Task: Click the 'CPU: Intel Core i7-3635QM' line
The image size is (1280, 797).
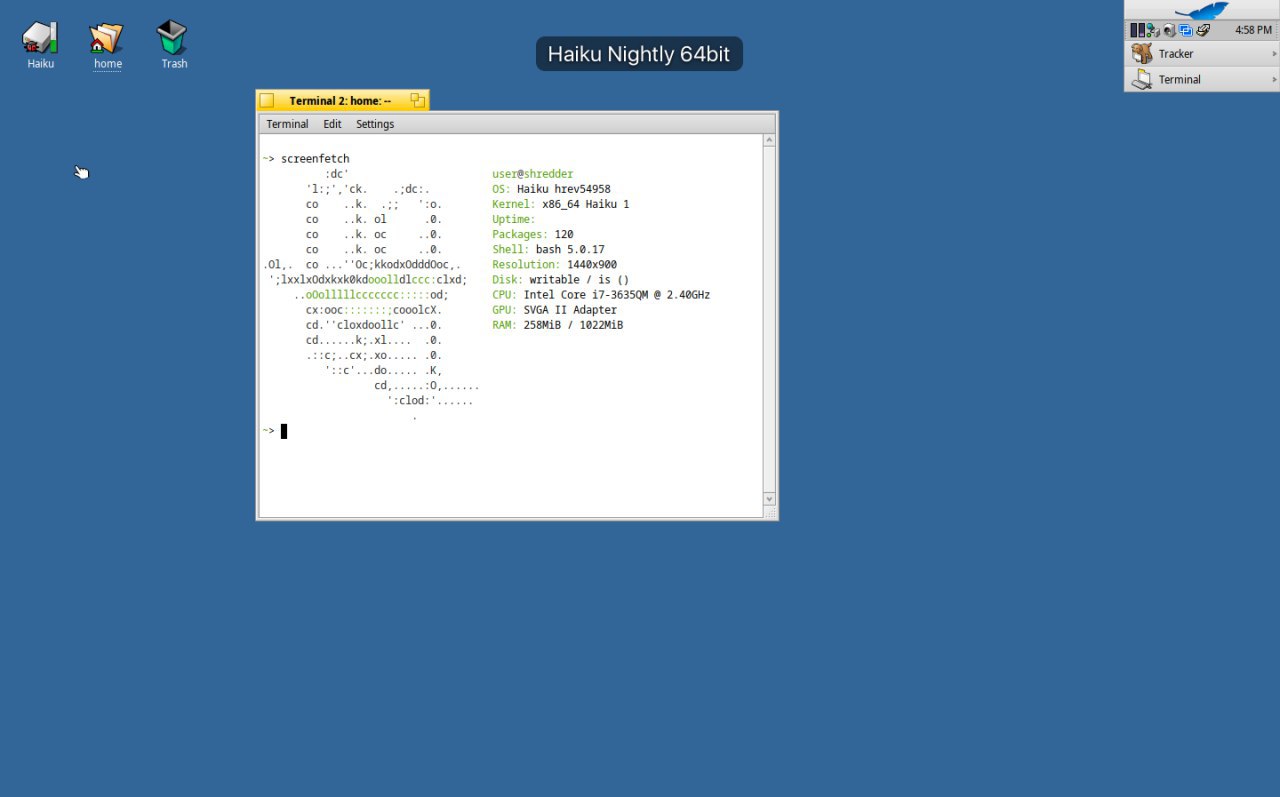Action: 601,295
